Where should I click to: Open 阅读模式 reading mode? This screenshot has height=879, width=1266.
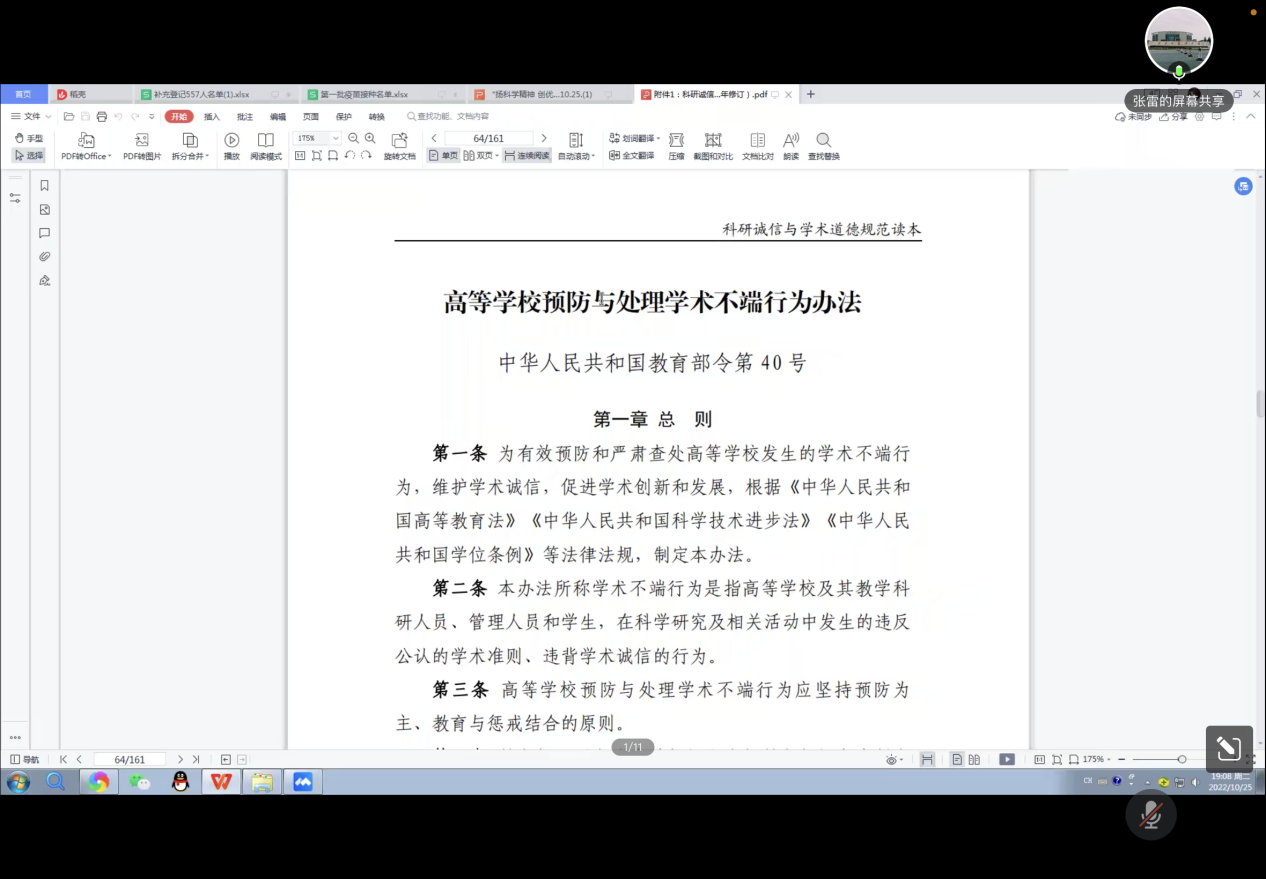(265, 140)
